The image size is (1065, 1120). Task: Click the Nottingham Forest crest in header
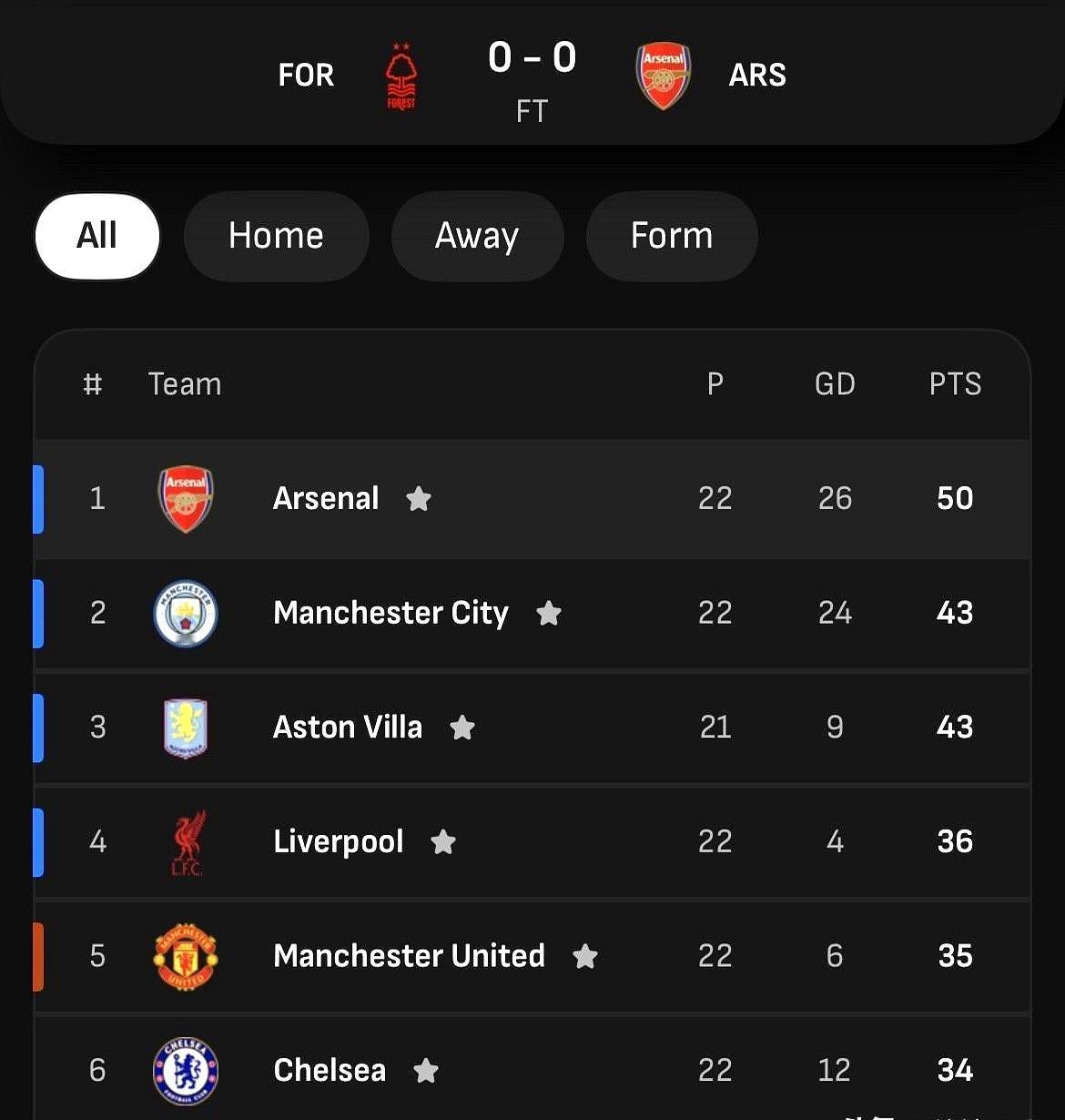[x=401, y=76]
